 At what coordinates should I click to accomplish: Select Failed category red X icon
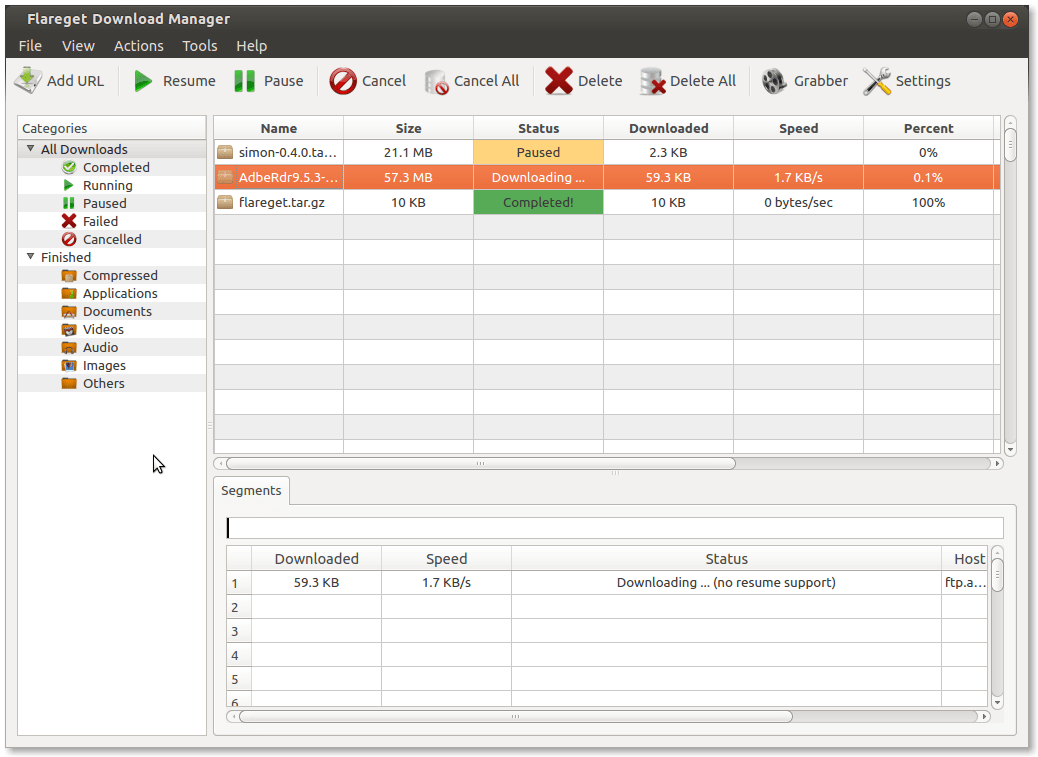click(69, 221)
